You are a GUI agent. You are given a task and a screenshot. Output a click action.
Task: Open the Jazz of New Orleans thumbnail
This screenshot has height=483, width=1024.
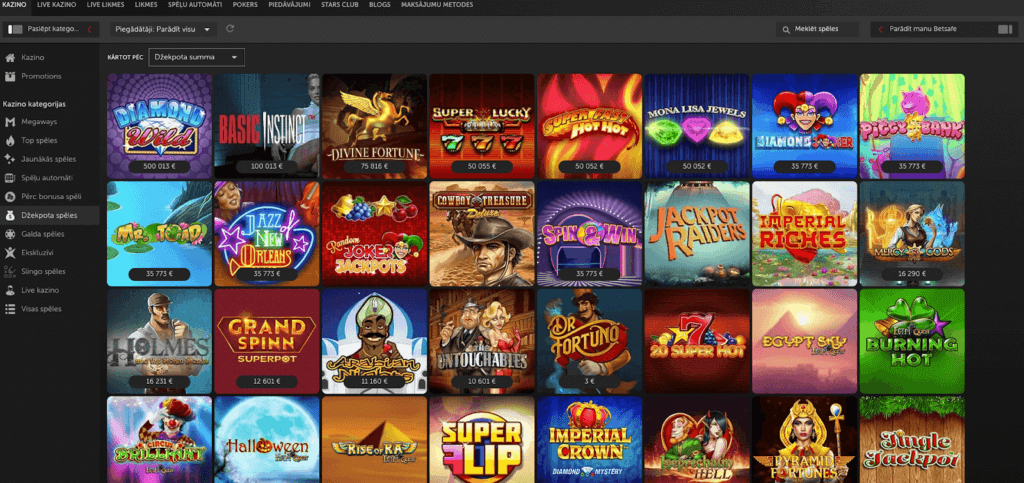click(266, 234)
